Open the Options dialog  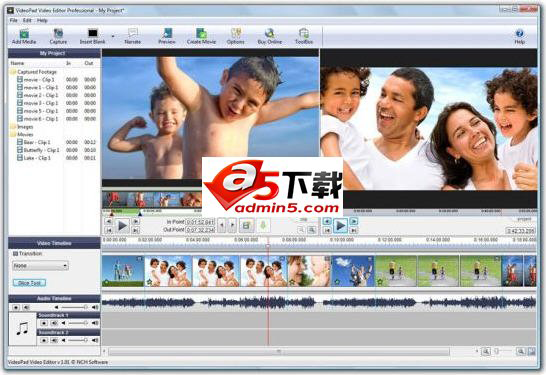[236, 37]
